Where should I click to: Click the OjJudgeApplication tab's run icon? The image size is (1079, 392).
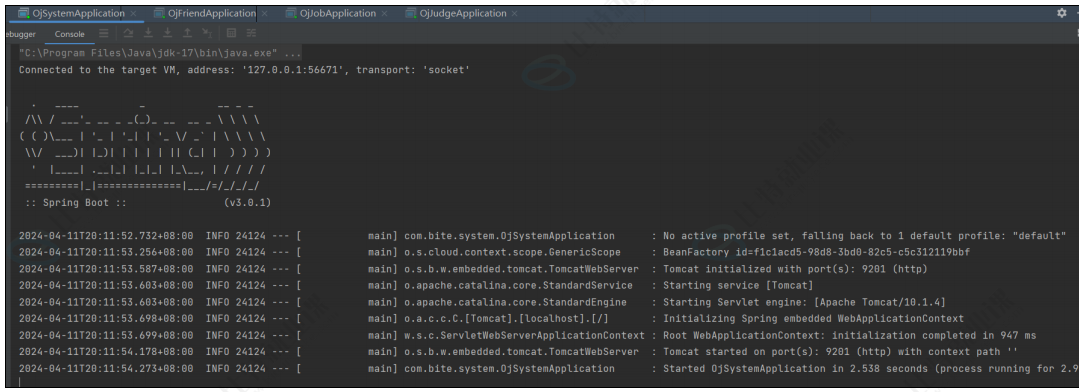(411, 14)
